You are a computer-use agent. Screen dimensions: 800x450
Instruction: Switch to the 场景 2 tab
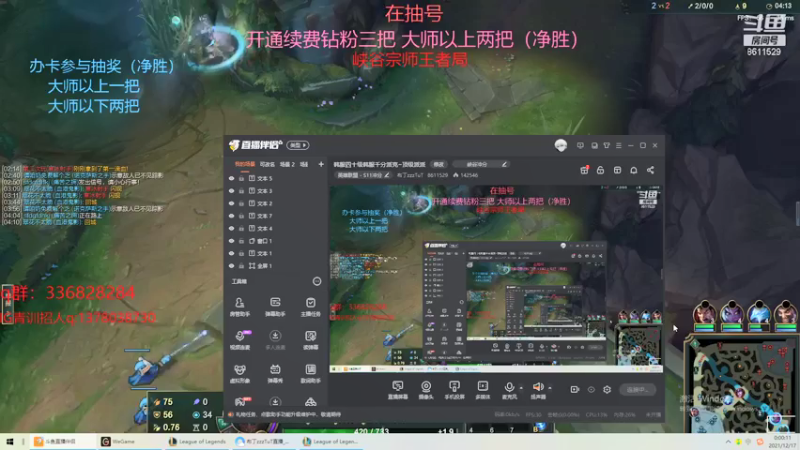287,164
